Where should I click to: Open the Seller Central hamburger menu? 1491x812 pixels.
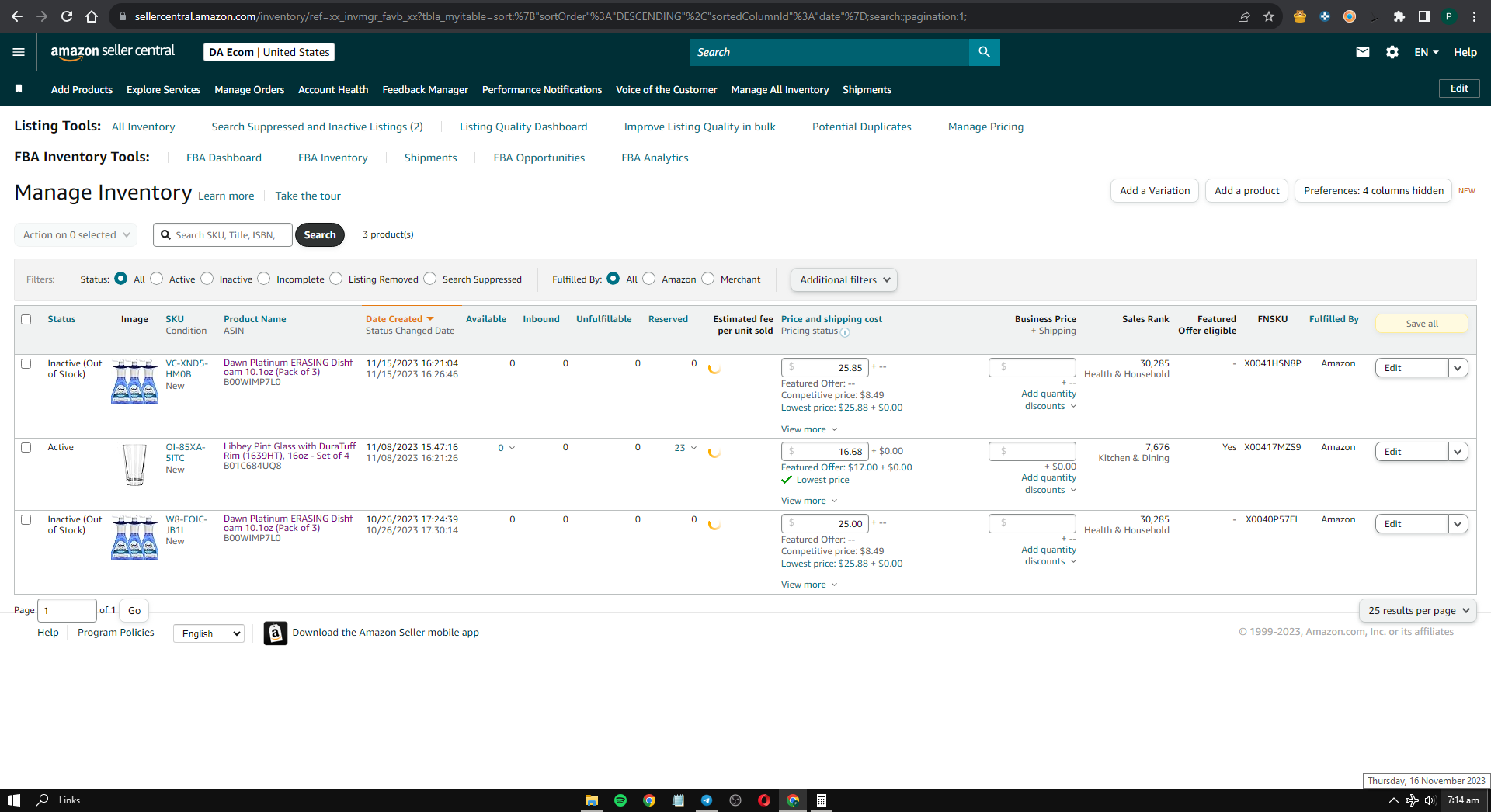click(x=19, y=52)
